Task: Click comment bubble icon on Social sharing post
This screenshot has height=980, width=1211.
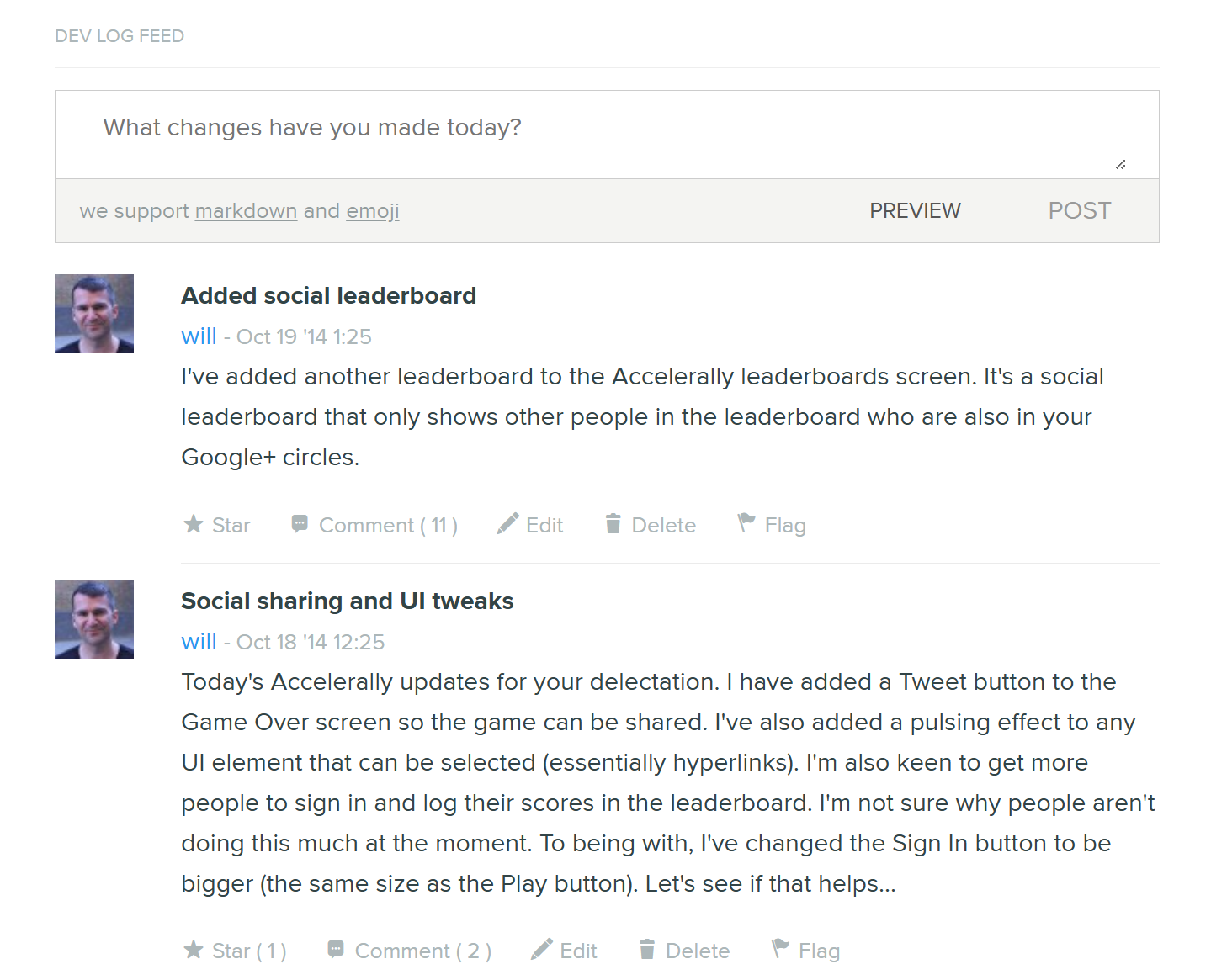Action: click(336, 950)
